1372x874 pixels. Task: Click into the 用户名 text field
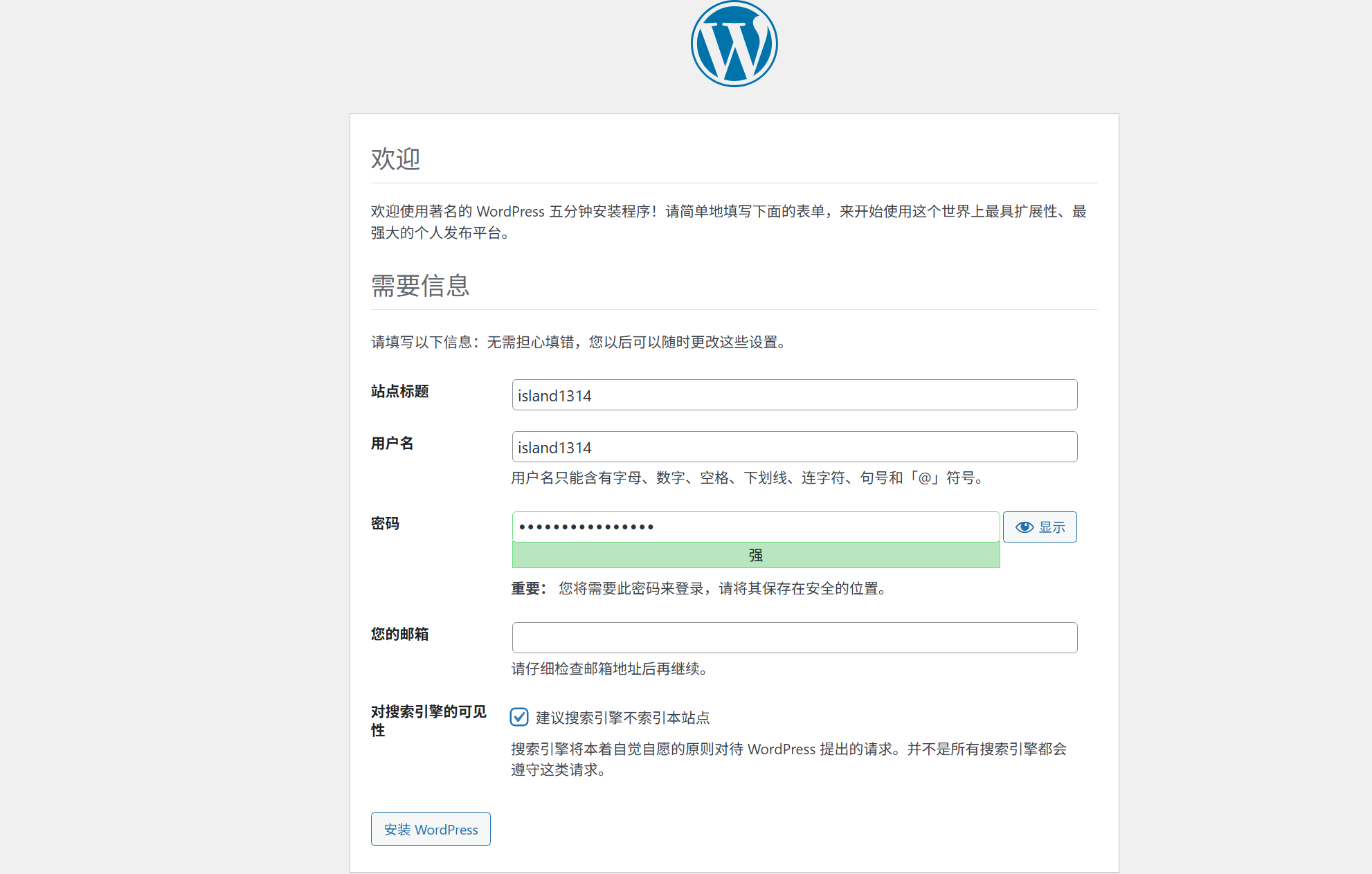click(x=794, y=447)
